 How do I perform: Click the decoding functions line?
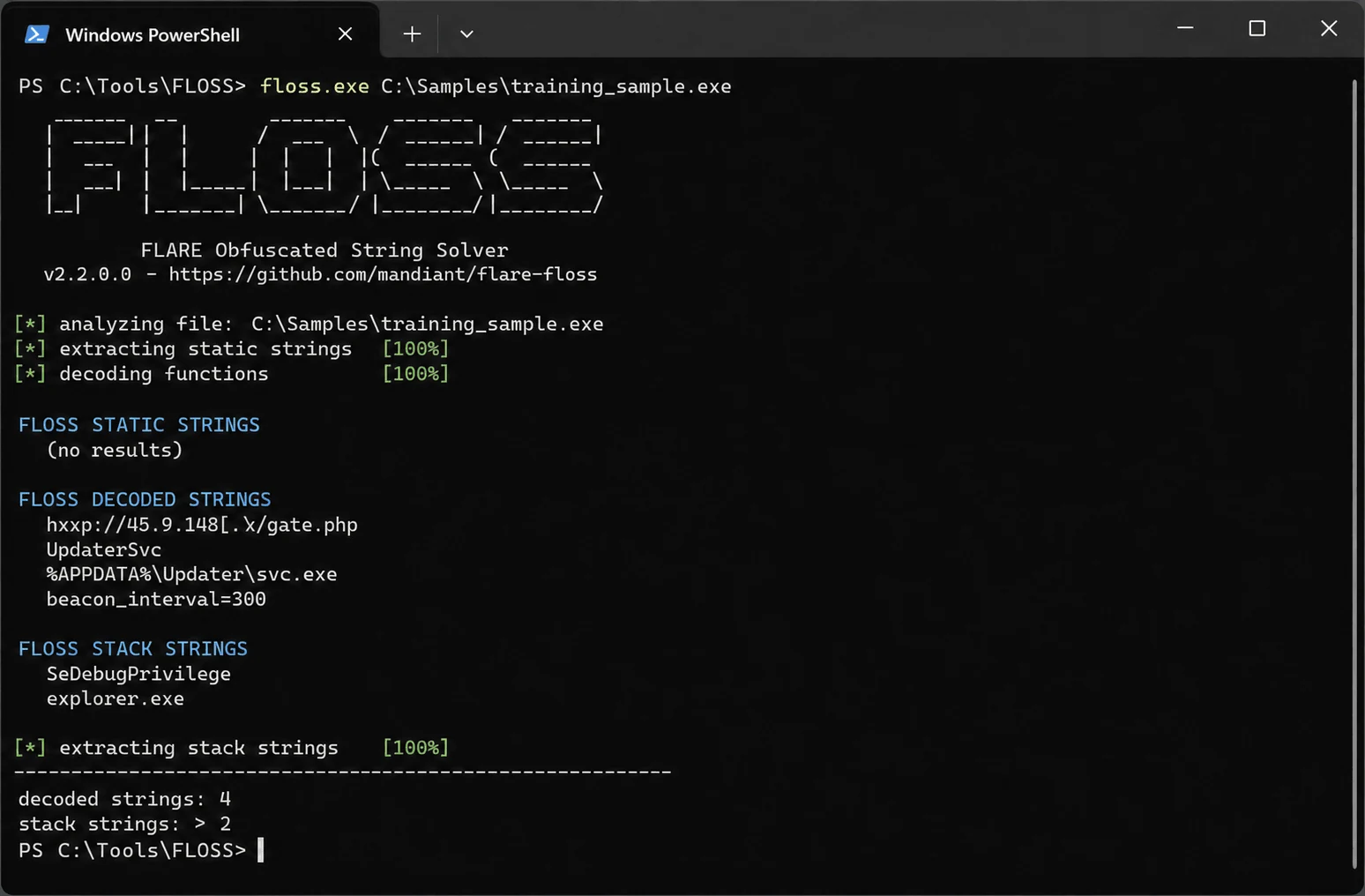231,373
